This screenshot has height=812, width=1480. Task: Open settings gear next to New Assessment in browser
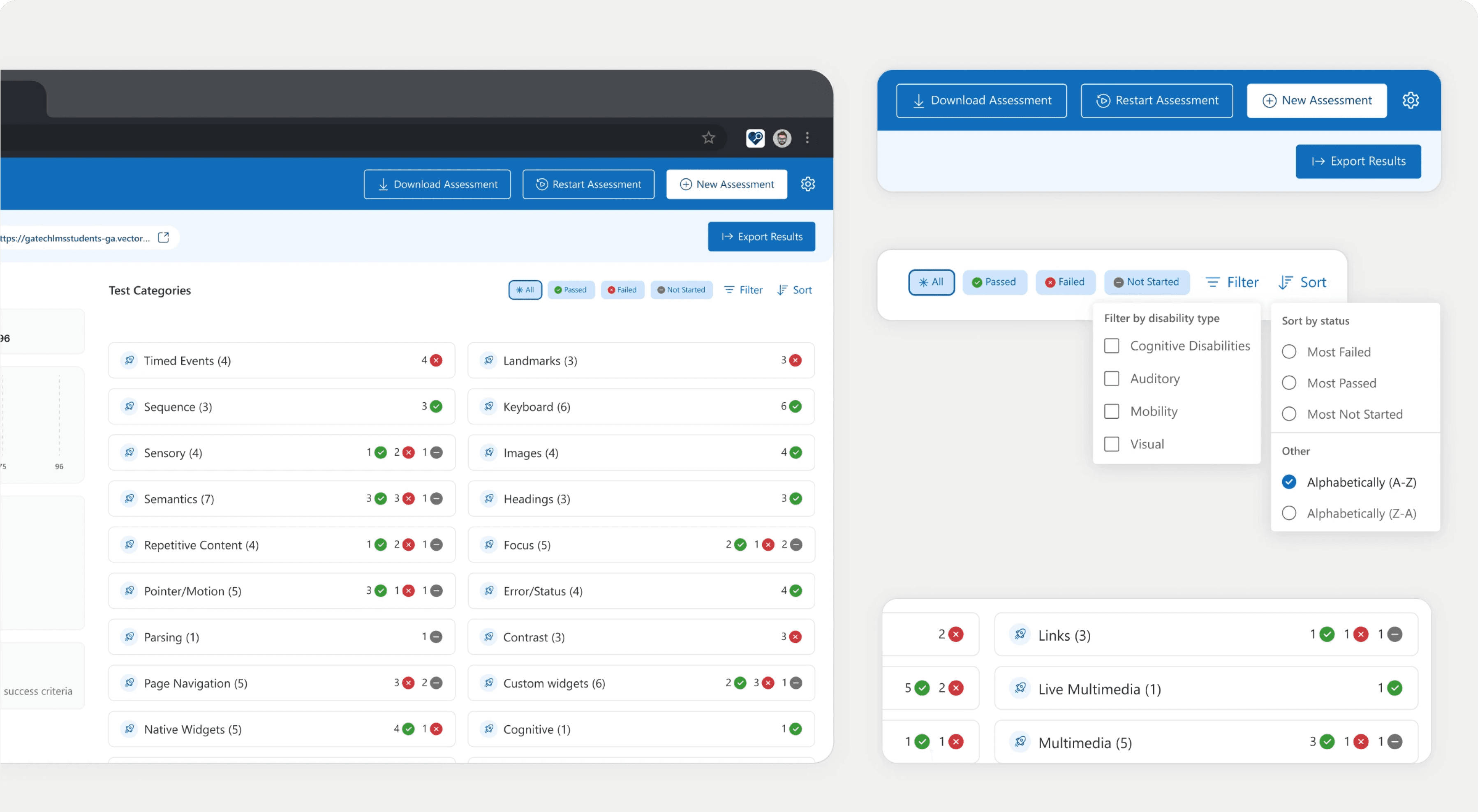(808, 184)
